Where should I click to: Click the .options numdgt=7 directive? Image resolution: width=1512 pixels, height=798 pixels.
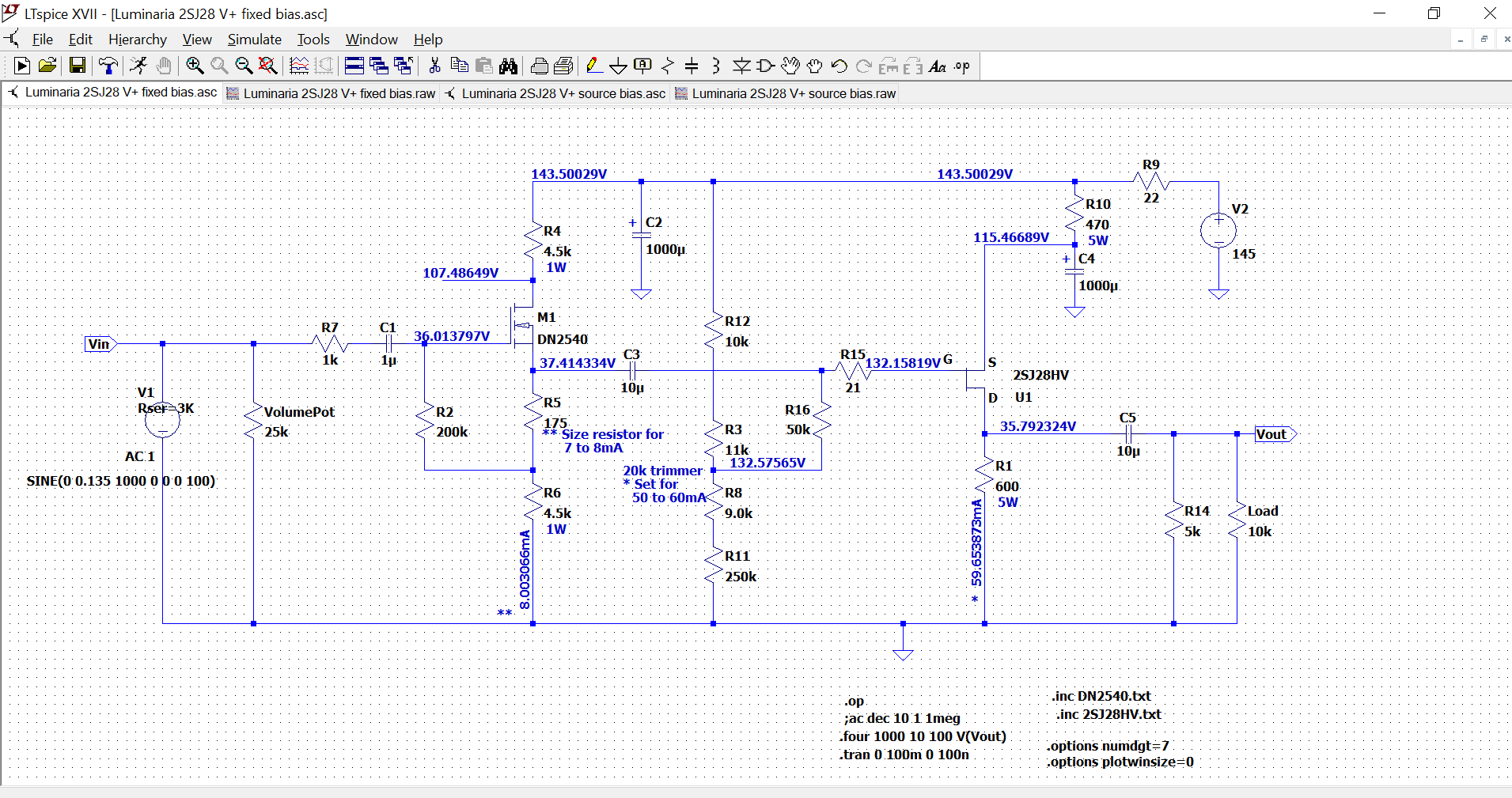[x=1108, y=746]
